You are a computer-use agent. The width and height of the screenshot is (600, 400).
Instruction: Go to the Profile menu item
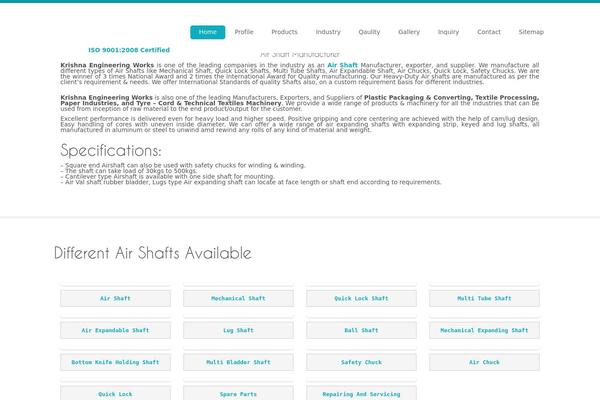(244, 32)
